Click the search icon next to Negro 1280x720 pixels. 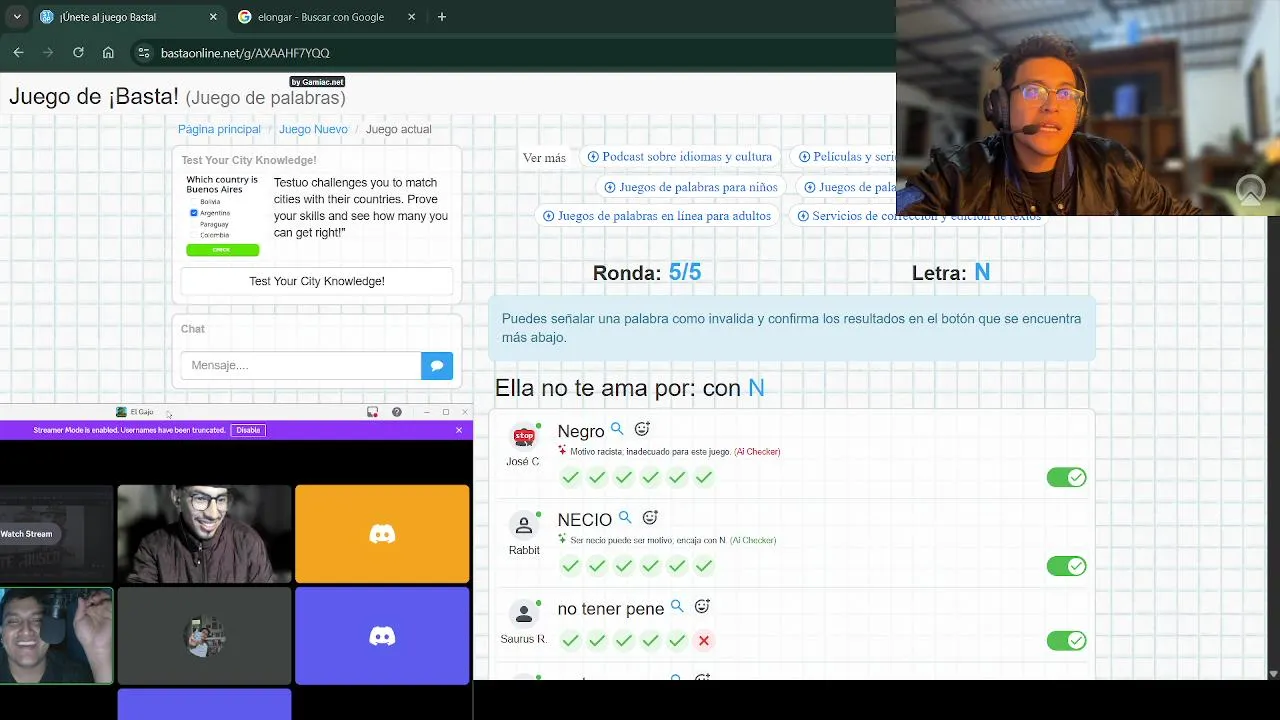pos(617,429)
